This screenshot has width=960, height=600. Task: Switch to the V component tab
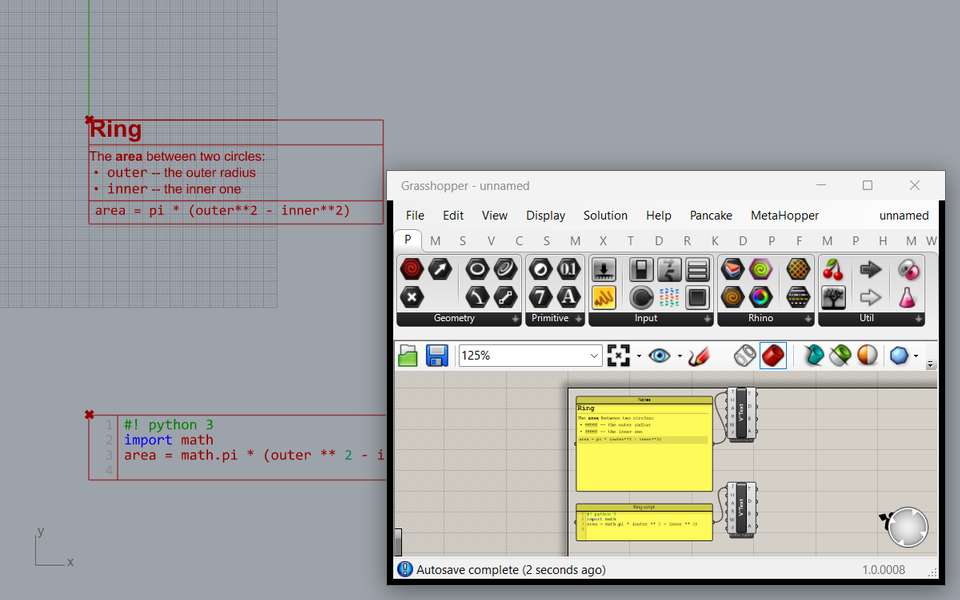491,241
